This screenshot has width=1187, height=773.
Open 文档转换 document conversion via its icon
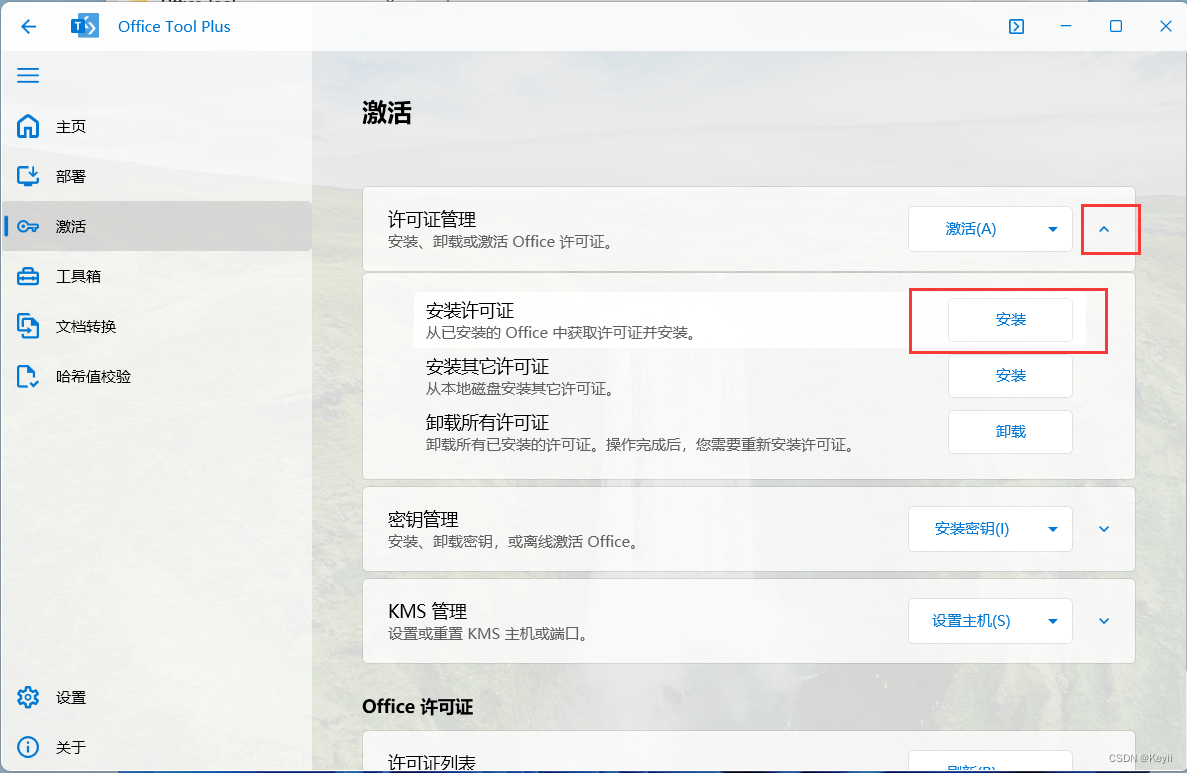coord(28,326)
